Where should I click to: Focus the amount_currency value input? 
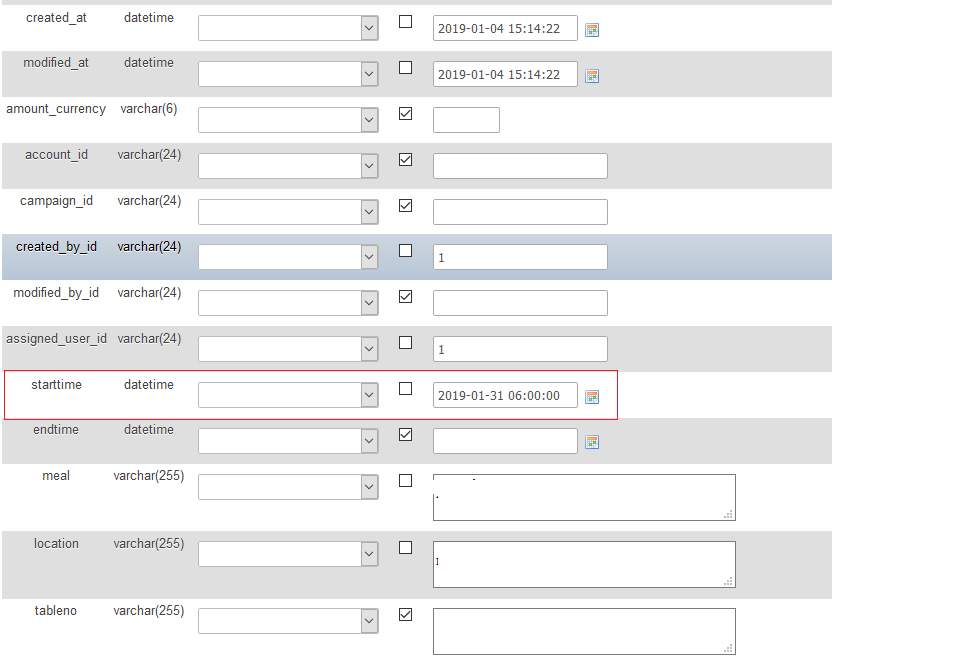(x=466, y=120)
